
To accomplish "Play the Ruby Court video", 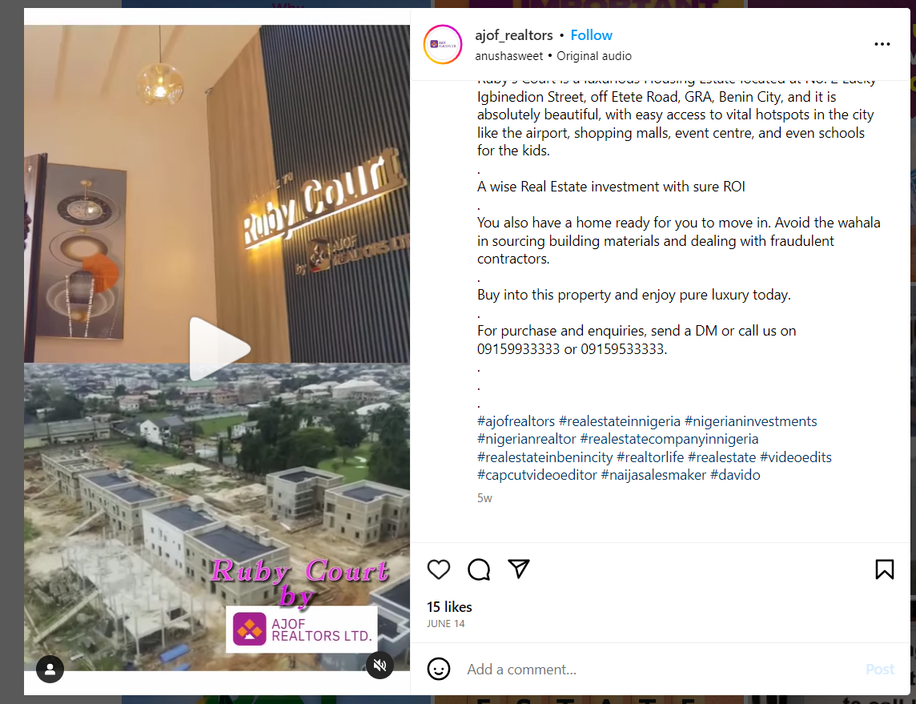I will (x=218, y=349).
